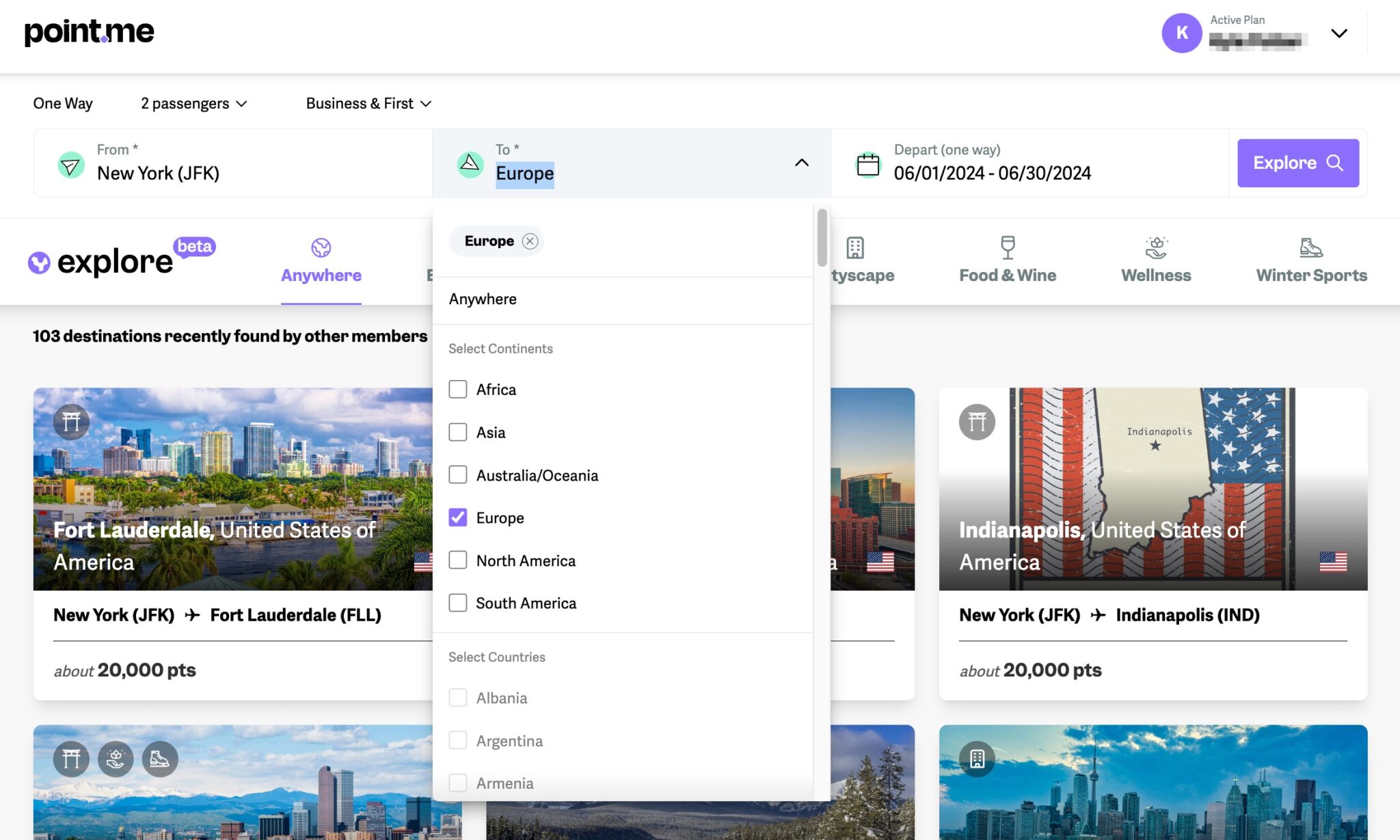The height and width of the screenshot is (840, 1400).
Task: Click the calendar icon next to Depart dates
Action: tap(868, 163)
